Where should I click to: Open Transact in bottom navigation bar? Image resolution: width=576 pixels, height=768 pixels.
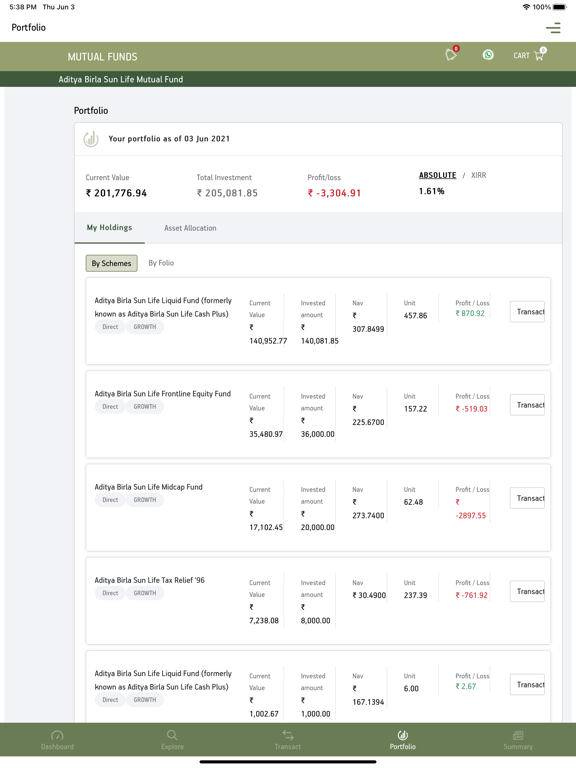coord(288,740)
